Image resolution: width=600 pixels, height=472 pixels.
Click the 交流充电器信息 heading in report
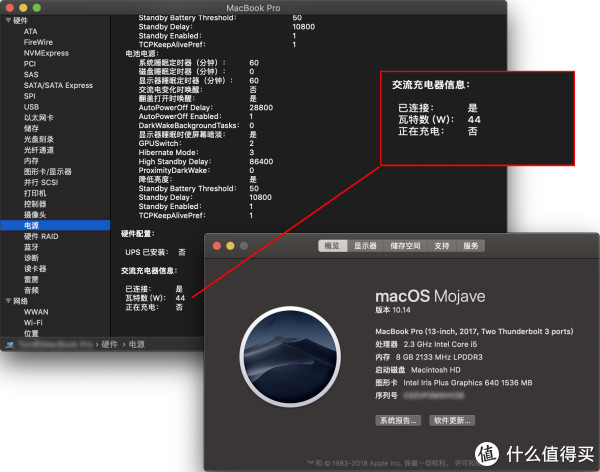tap(149, 271)
